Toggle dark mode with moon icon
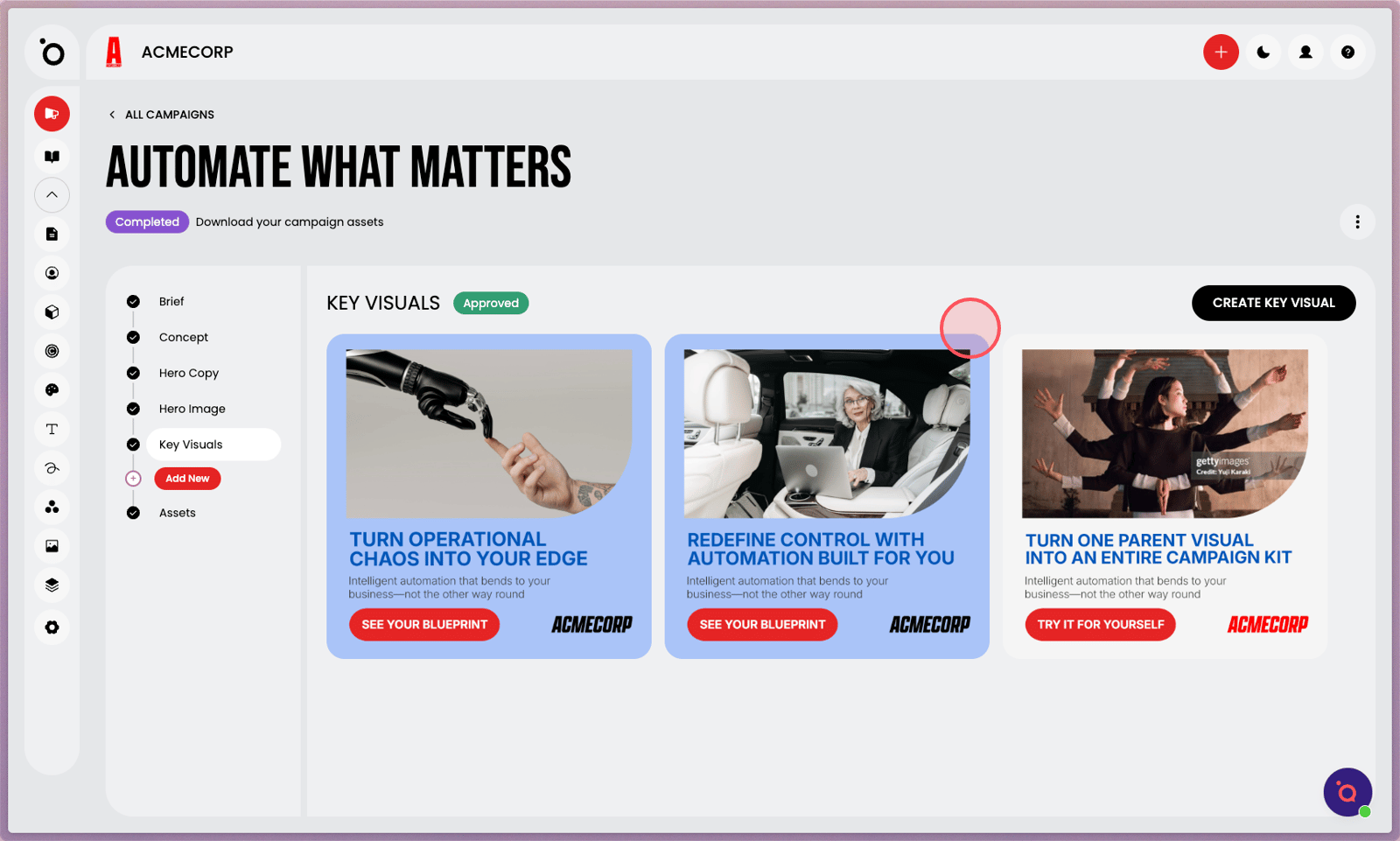Screen dimensions: 1400x841 pyautogui.click(x=1263, y=53)
